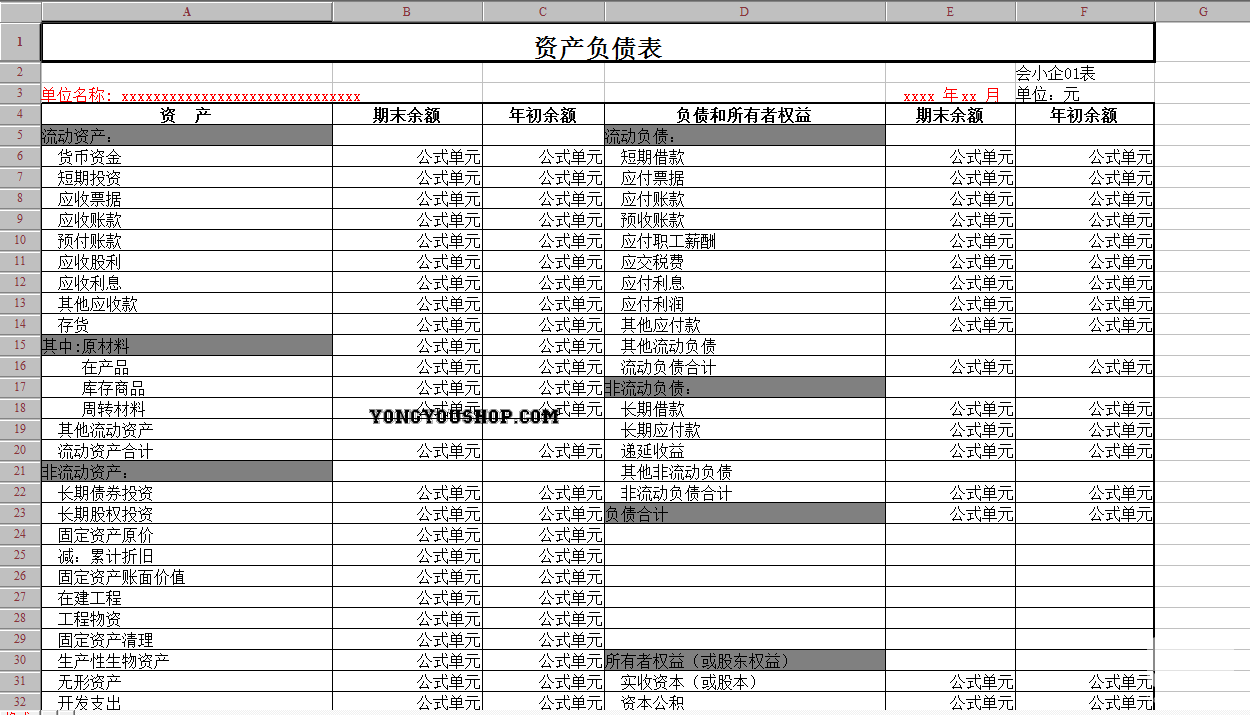
Task: Select the 实收资本(或股本) cell
Action: click(x=745, y=681)
